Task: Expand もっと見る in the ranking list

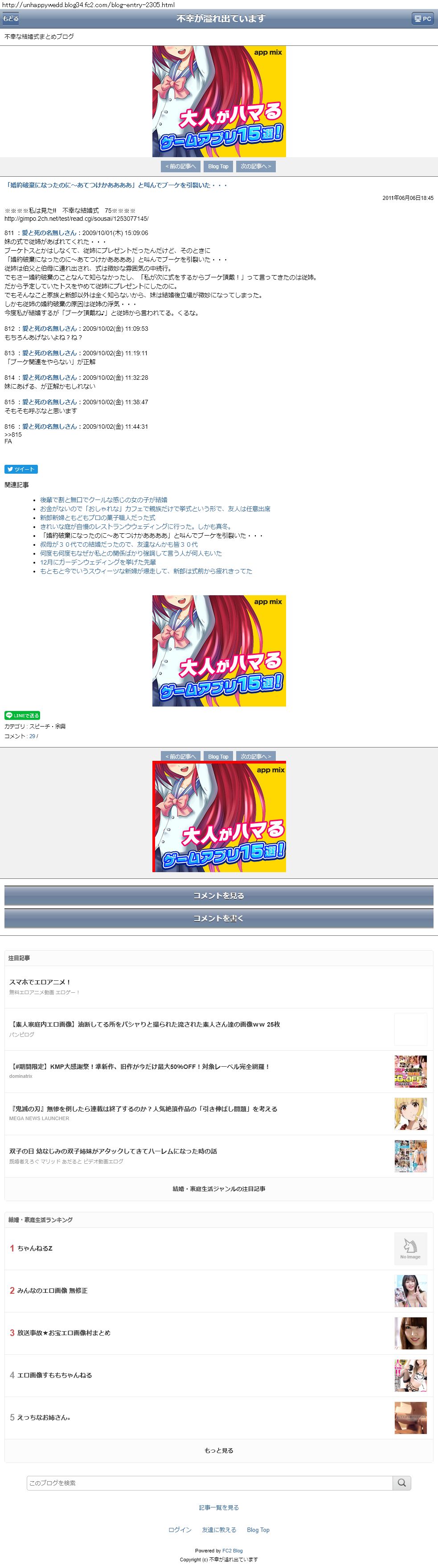Action: click(219, 1450)
